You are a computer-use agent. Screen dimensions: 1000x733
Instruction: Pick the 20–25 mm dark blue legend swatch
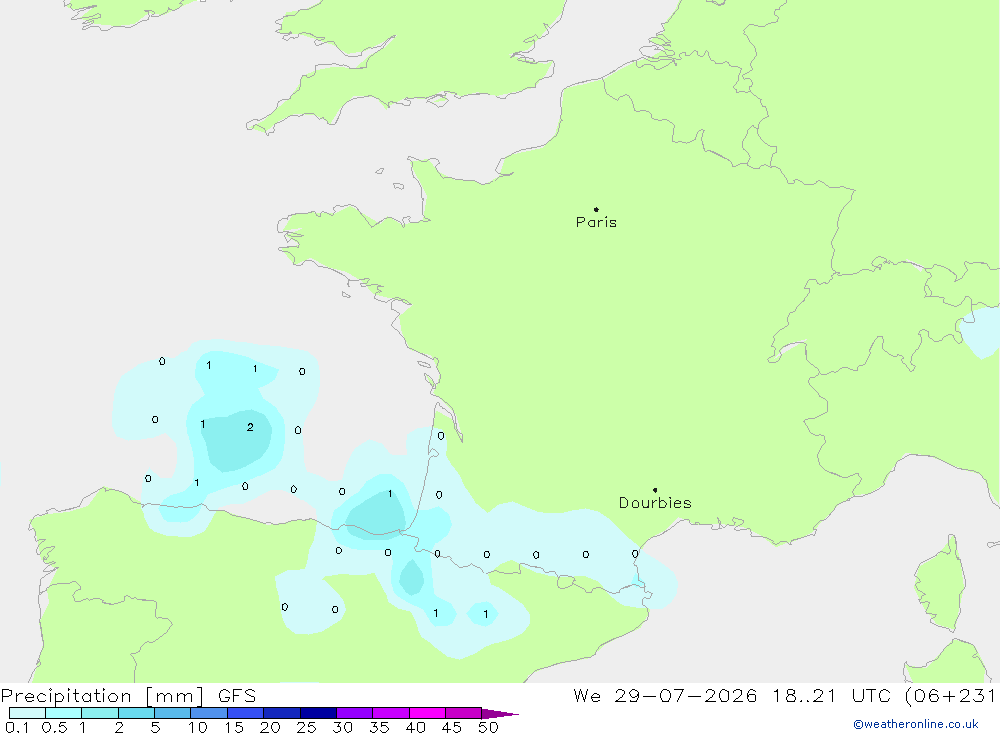pyautogui.click(x=282, y=713)
